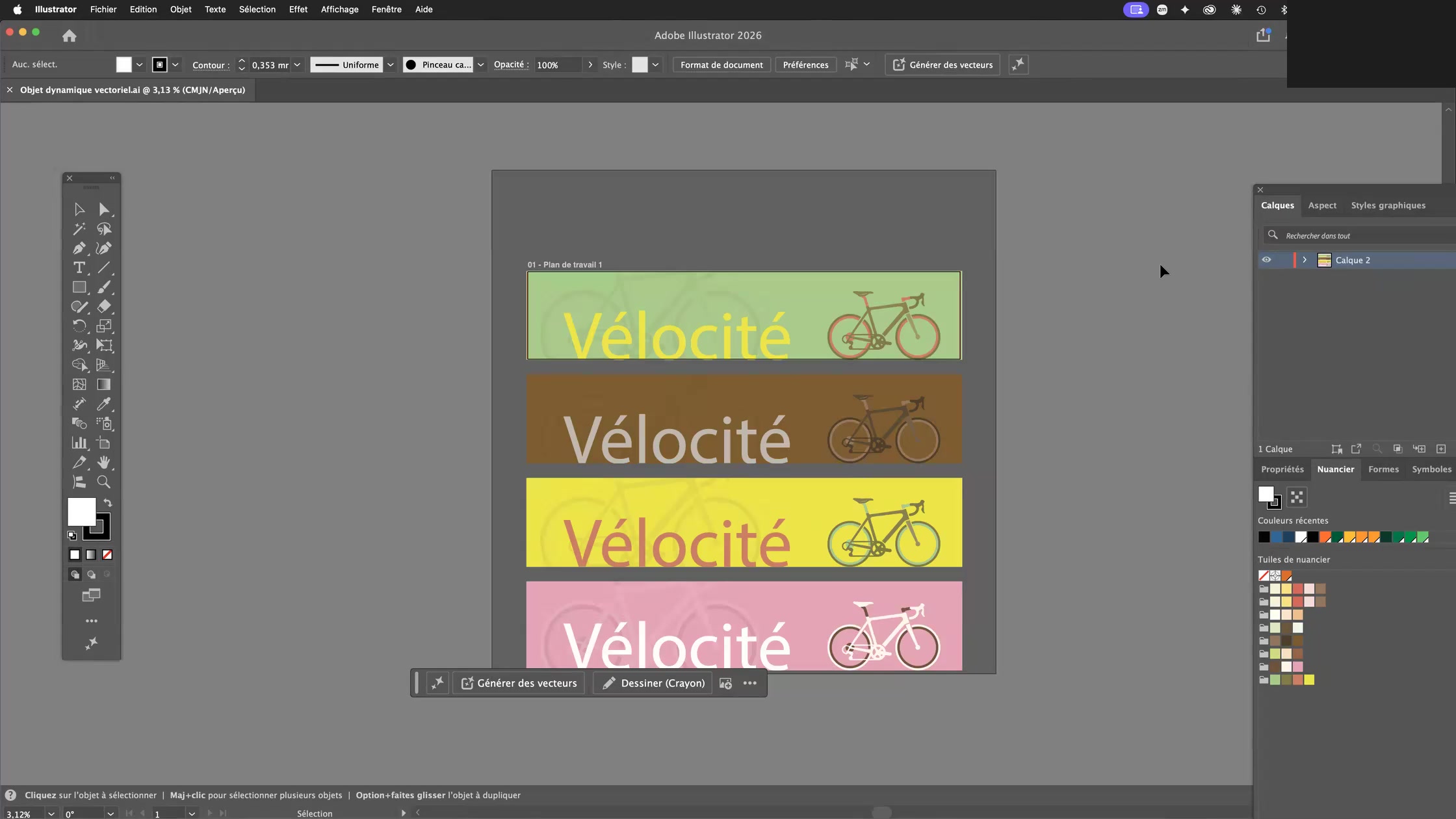The width and height of the screenshot is (1456, 819).
Task: Open the Objet menu
Action: point(181,9)
